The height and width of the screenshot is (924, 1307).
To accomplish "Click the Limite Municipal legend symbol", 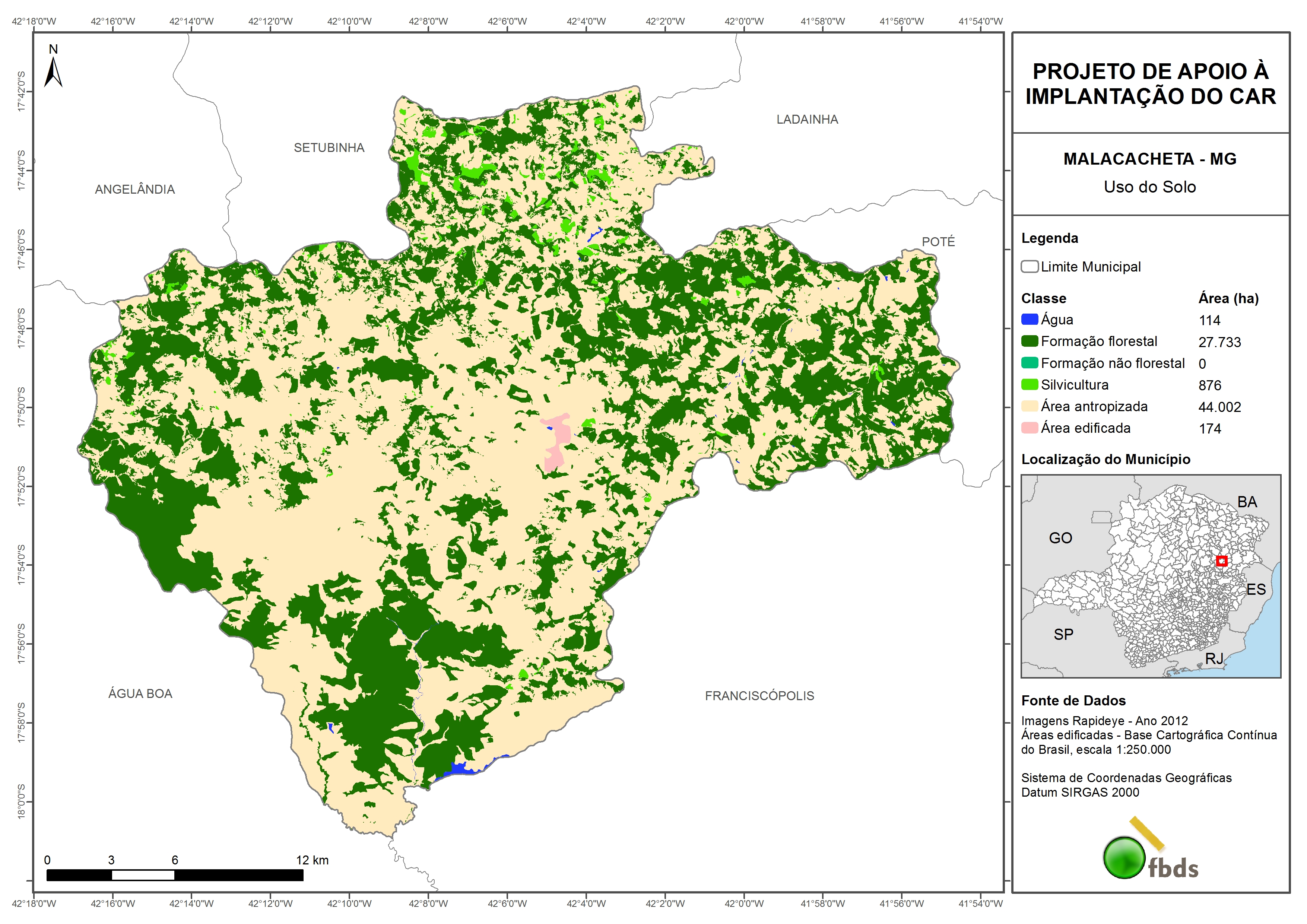I will 1029,266.
